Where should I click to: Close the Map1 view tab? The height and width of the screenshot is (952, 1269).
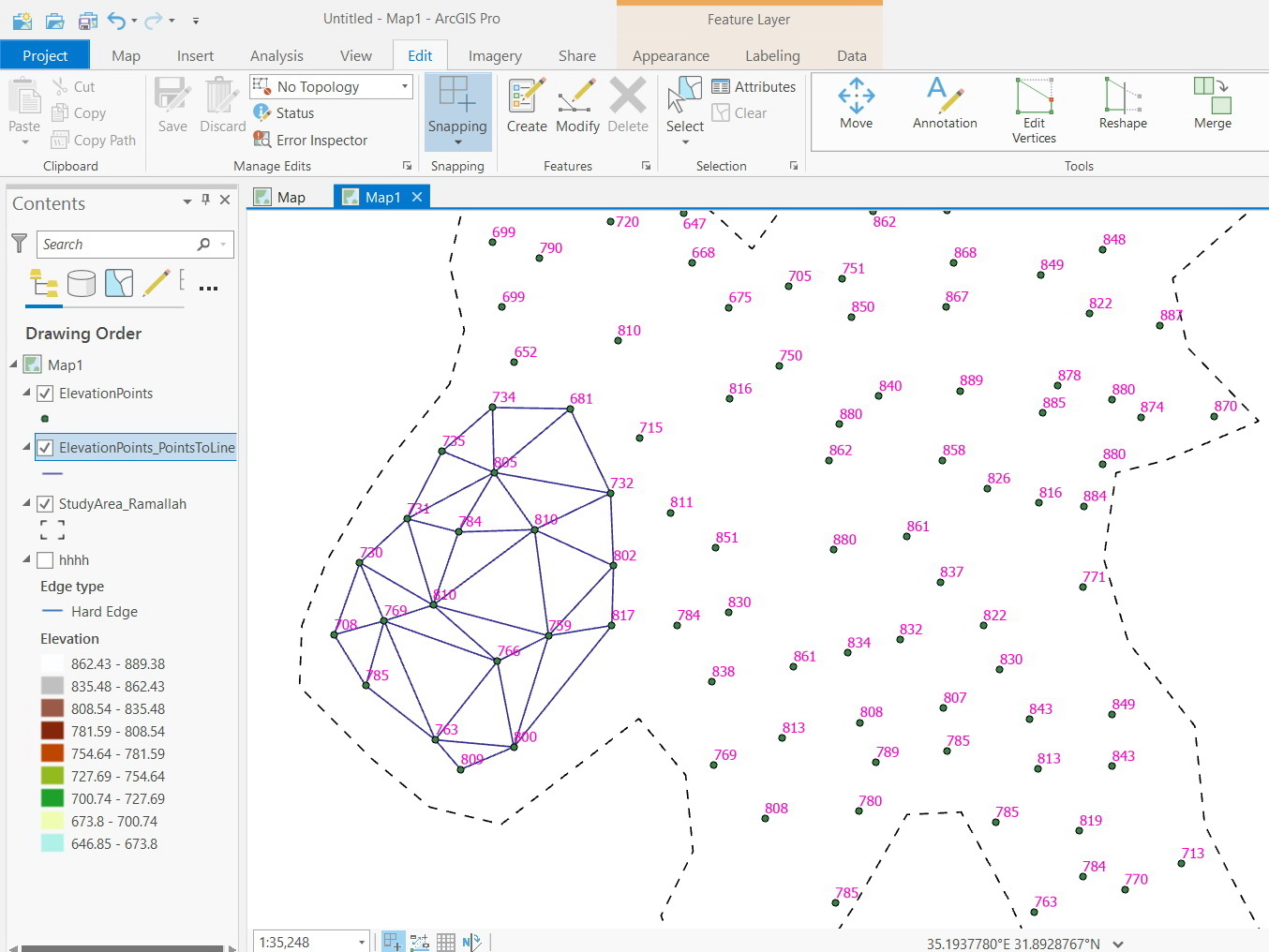pyautogui.click(x=417, y=197)
